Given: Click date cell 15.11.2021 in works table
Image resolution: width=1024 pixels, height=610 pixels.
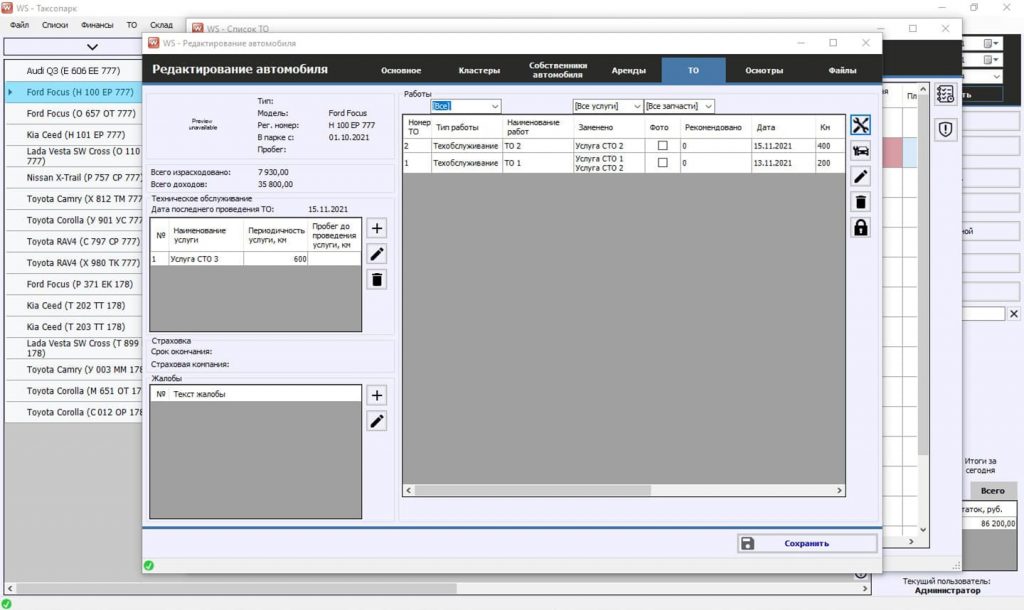Looking at the screenshot, I should click(783, 146).
